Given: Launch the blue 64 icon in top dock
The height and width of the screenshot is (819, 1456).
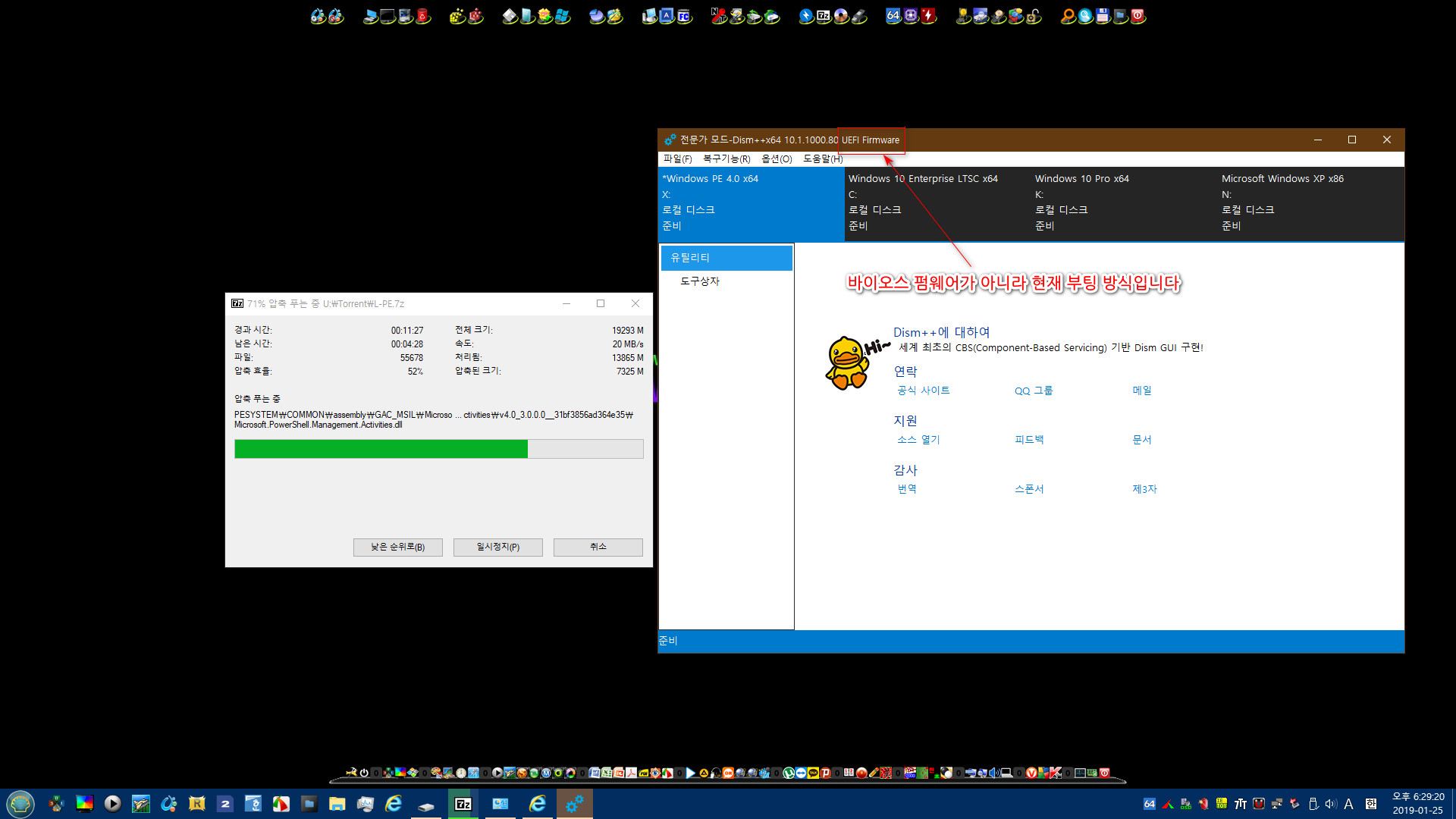Looking at the screenshot, I should (x=893, y=16).
